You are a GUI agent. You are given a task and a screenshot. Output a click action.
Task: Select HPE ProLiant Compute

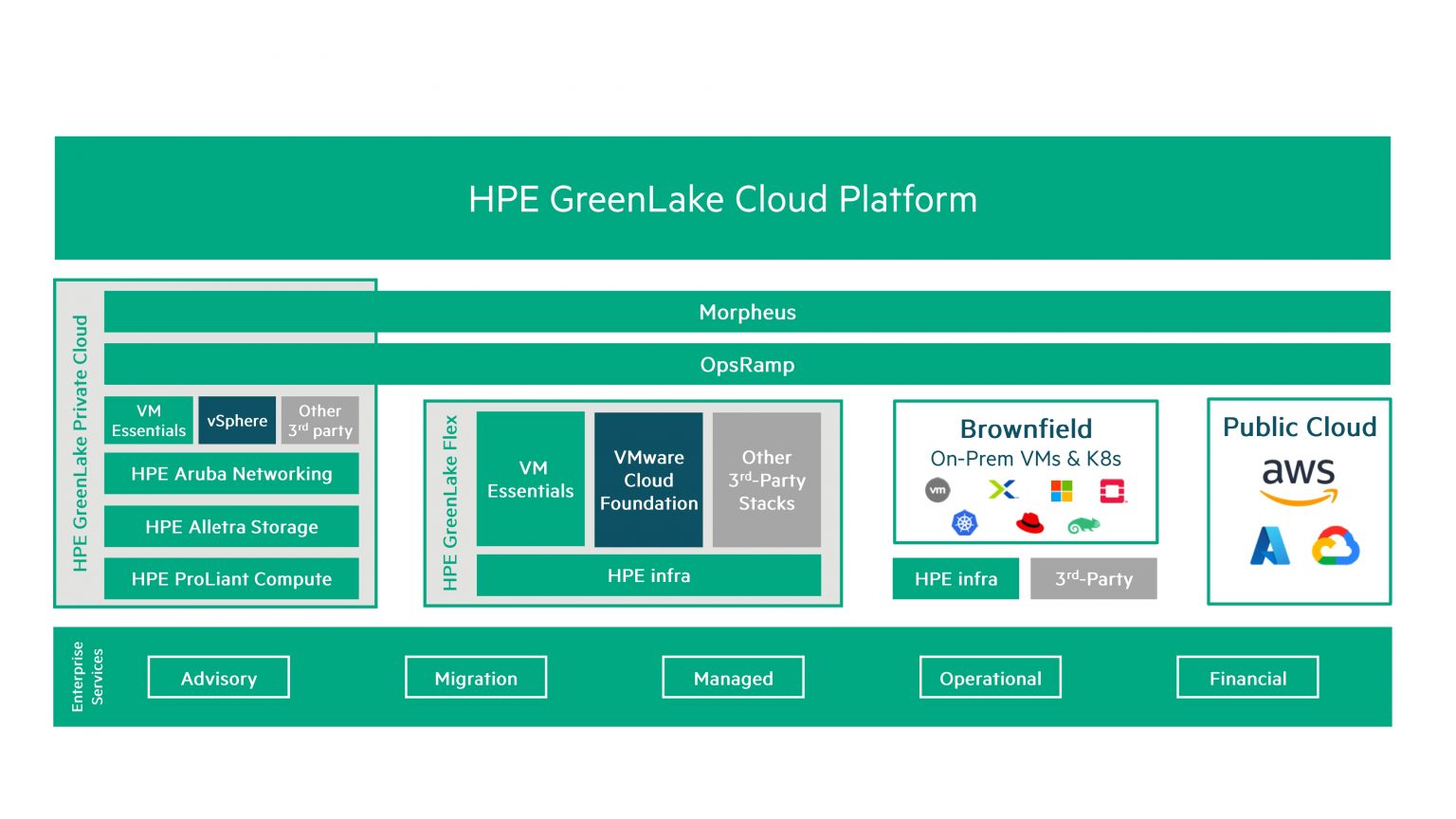(x=231, y=578)
